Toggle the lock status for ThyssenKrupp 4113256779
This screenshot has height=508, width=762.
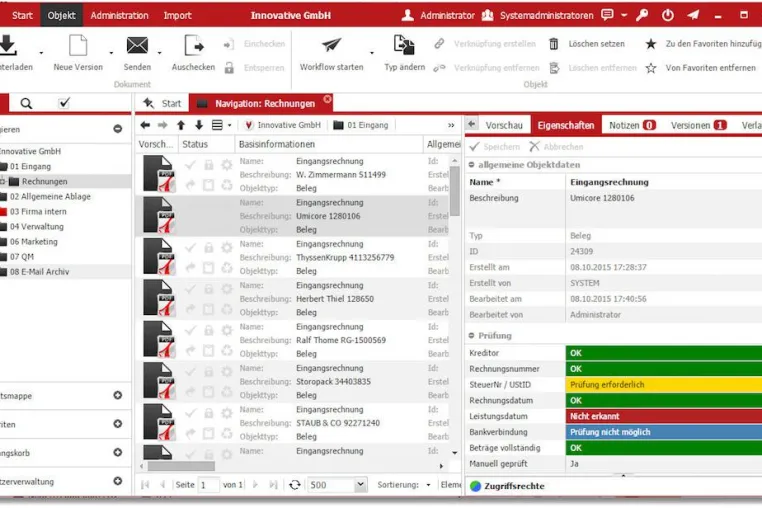pos(208,248)
